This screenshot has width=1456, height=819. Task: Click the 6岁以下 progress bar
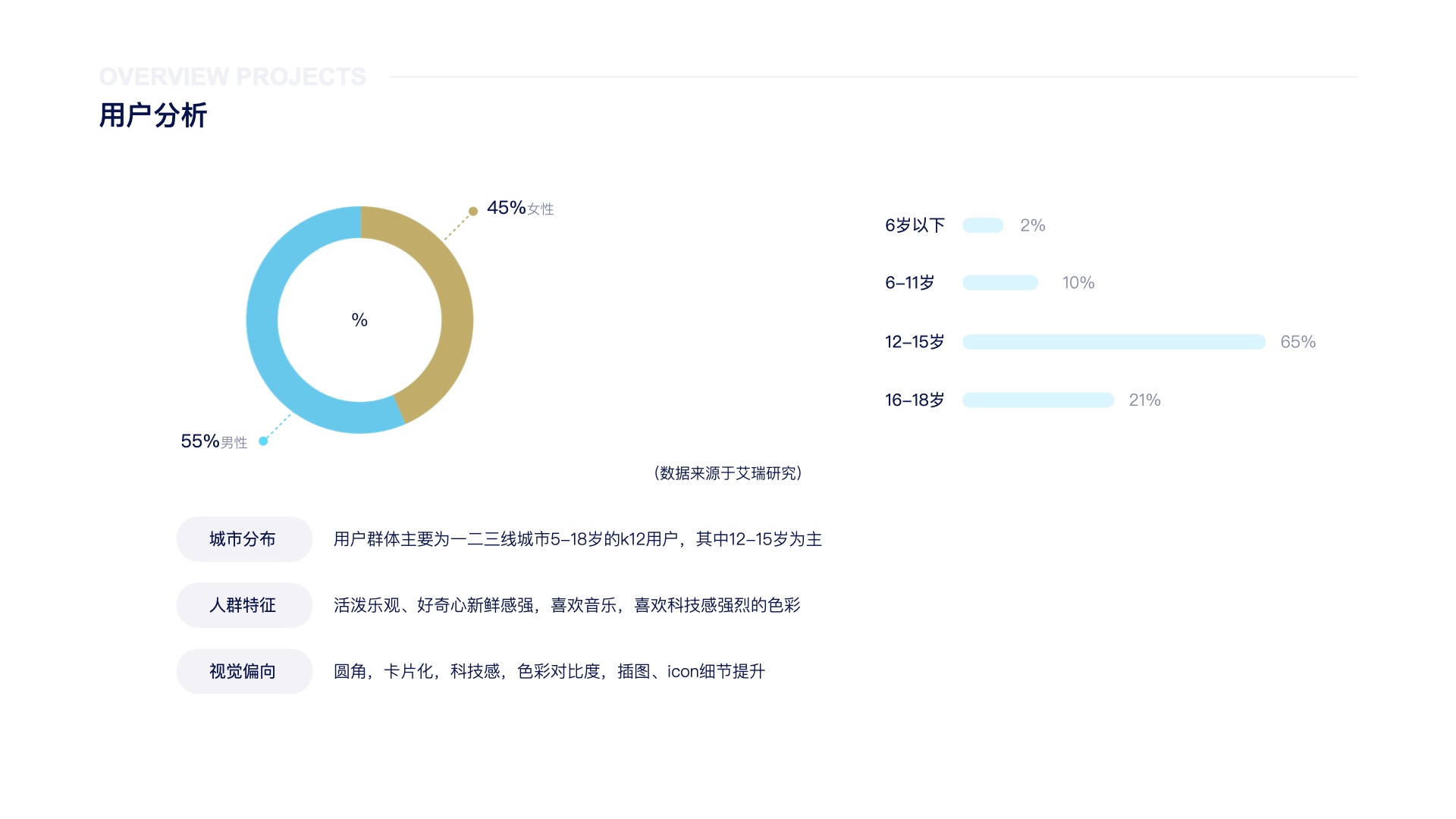tap(983, 225)
